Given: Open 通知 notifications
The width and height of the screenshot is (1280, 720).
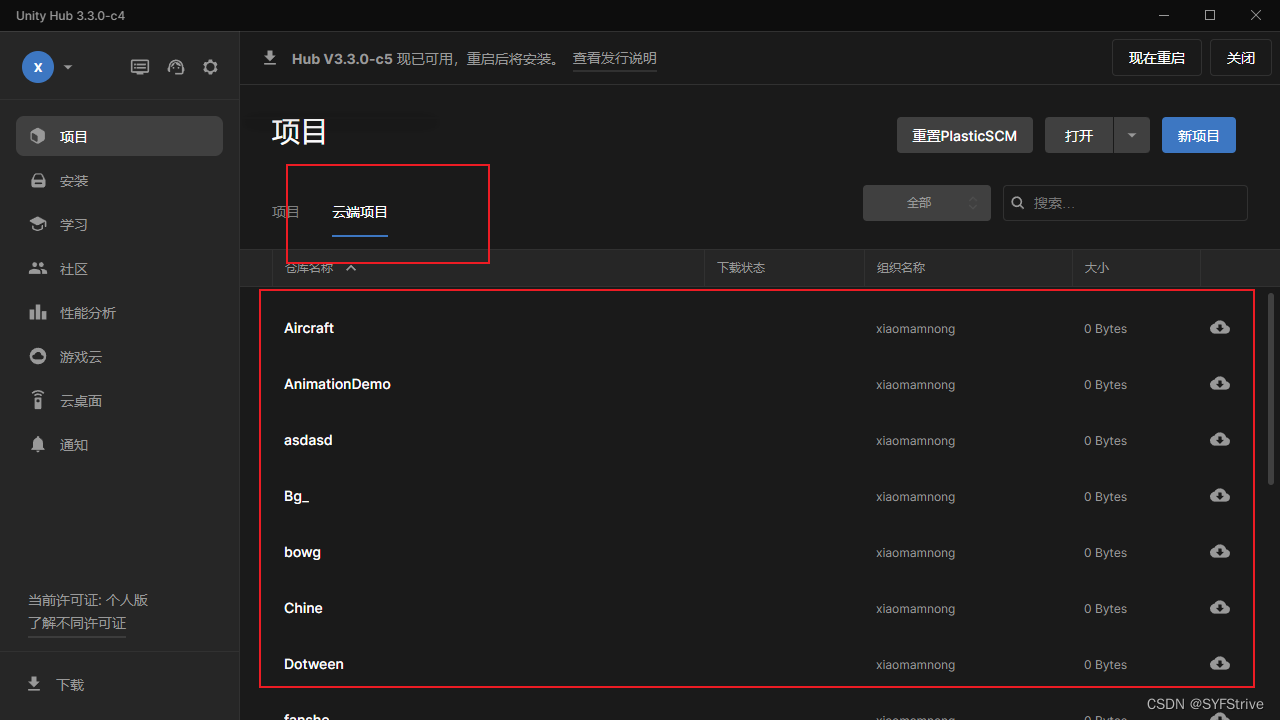Looking at the screenshot, I should (119, 445).
